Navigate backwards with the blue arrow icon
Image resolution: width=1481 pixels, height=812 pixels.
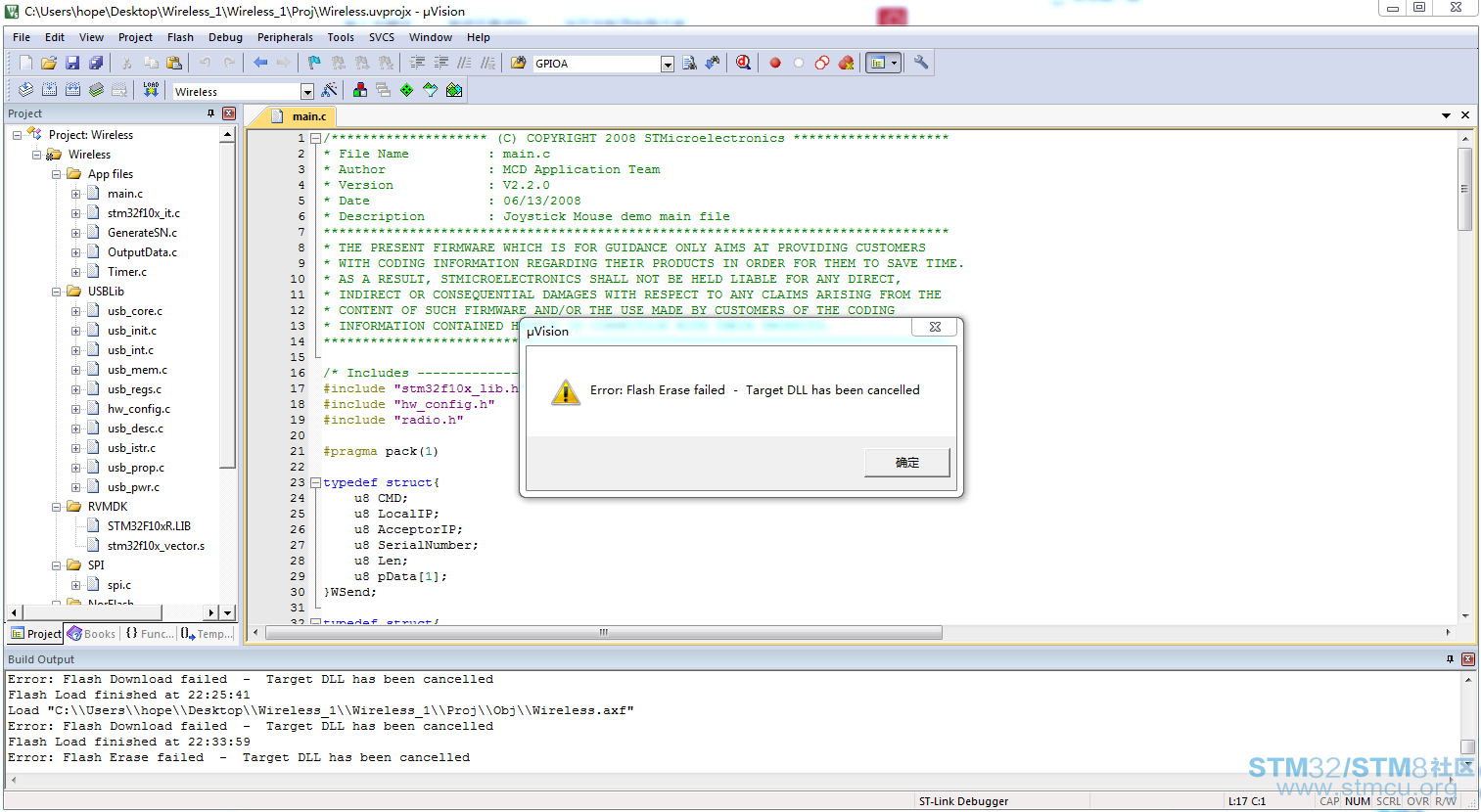click(260, 63)
